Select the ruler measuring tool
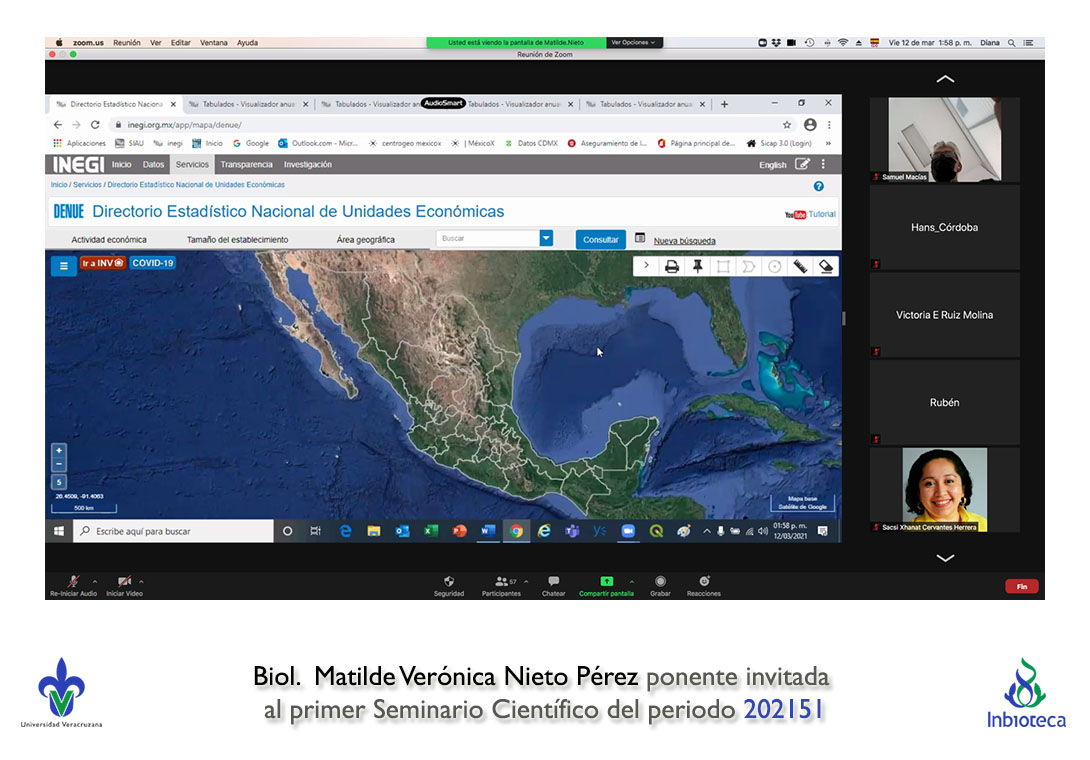 800,266
